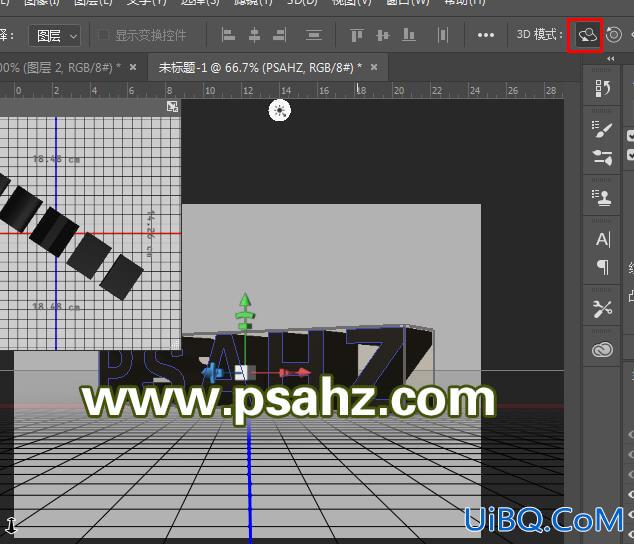Click the center uniform scale cube
The width and height of the screenshot is (634, 544).
(x=245, y=373)
